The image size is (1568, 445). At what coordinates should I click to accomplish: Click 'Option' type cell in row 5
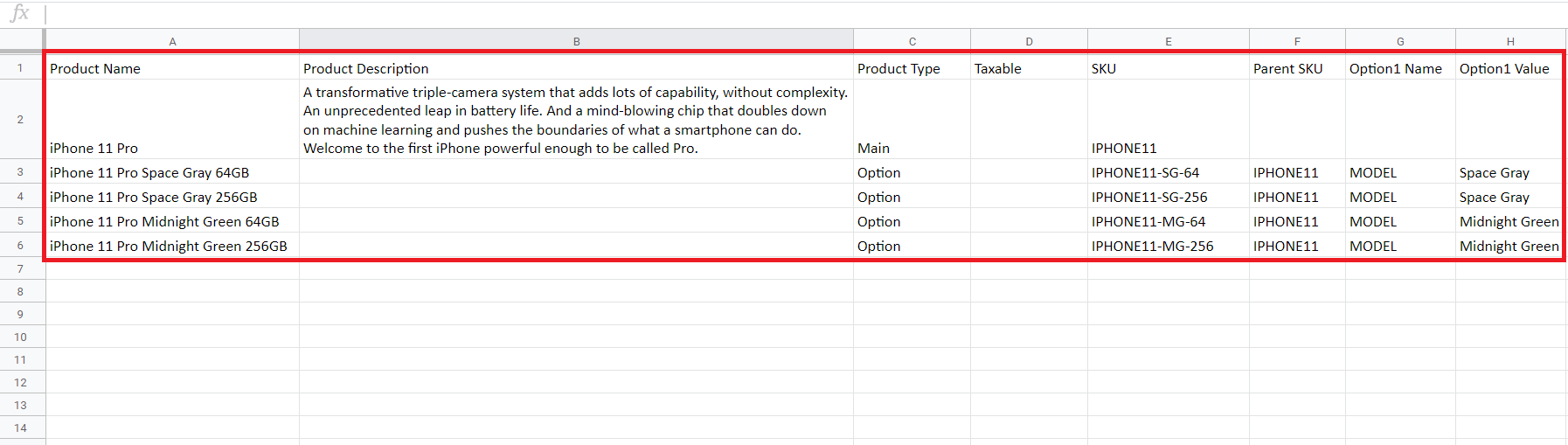click(912, 221)
